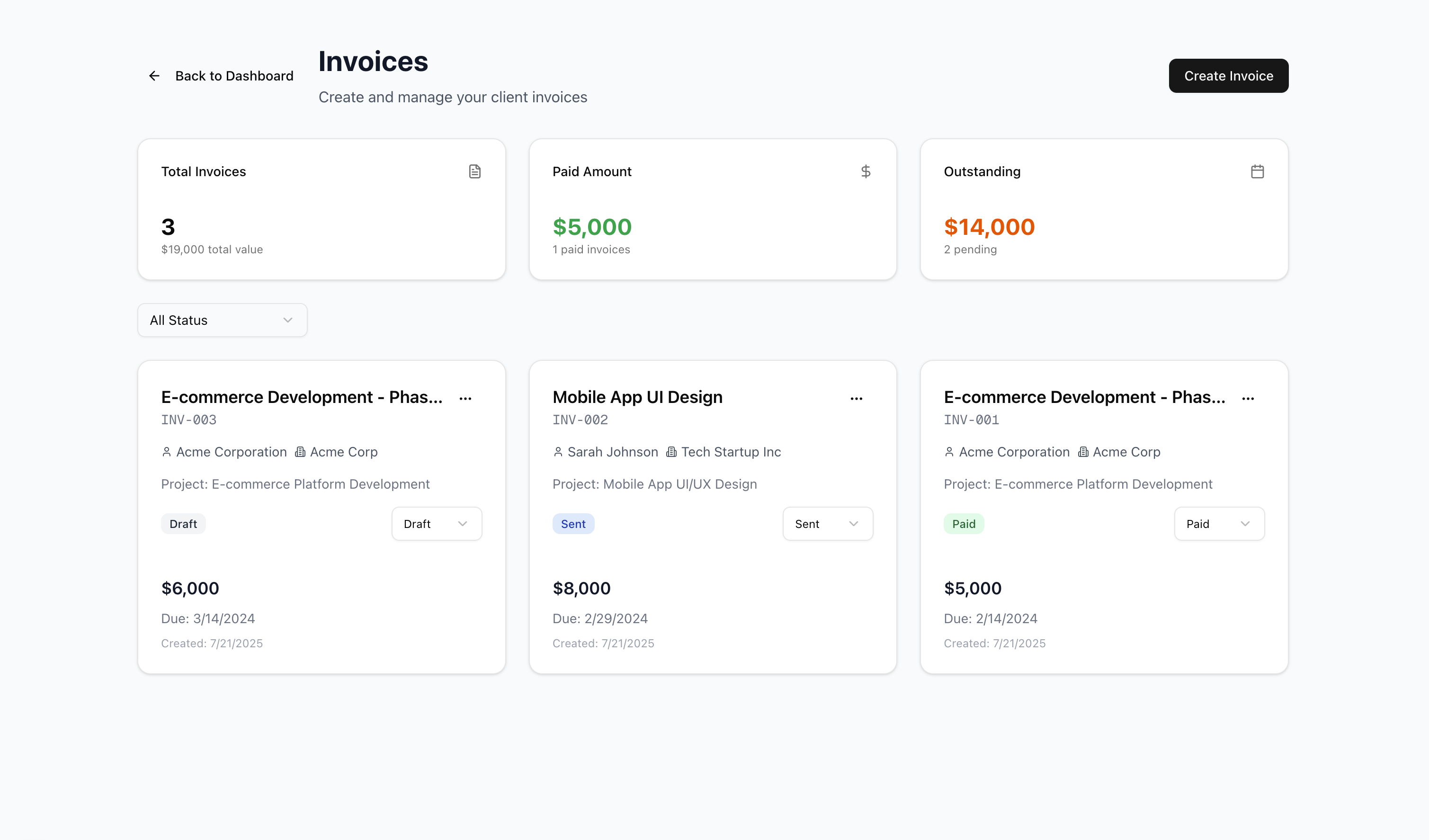The image size is (1429, 840).
Task: Click Project: Mobile App UI/UX Design text
Action: pyautogui.click(x=655, y=484)
